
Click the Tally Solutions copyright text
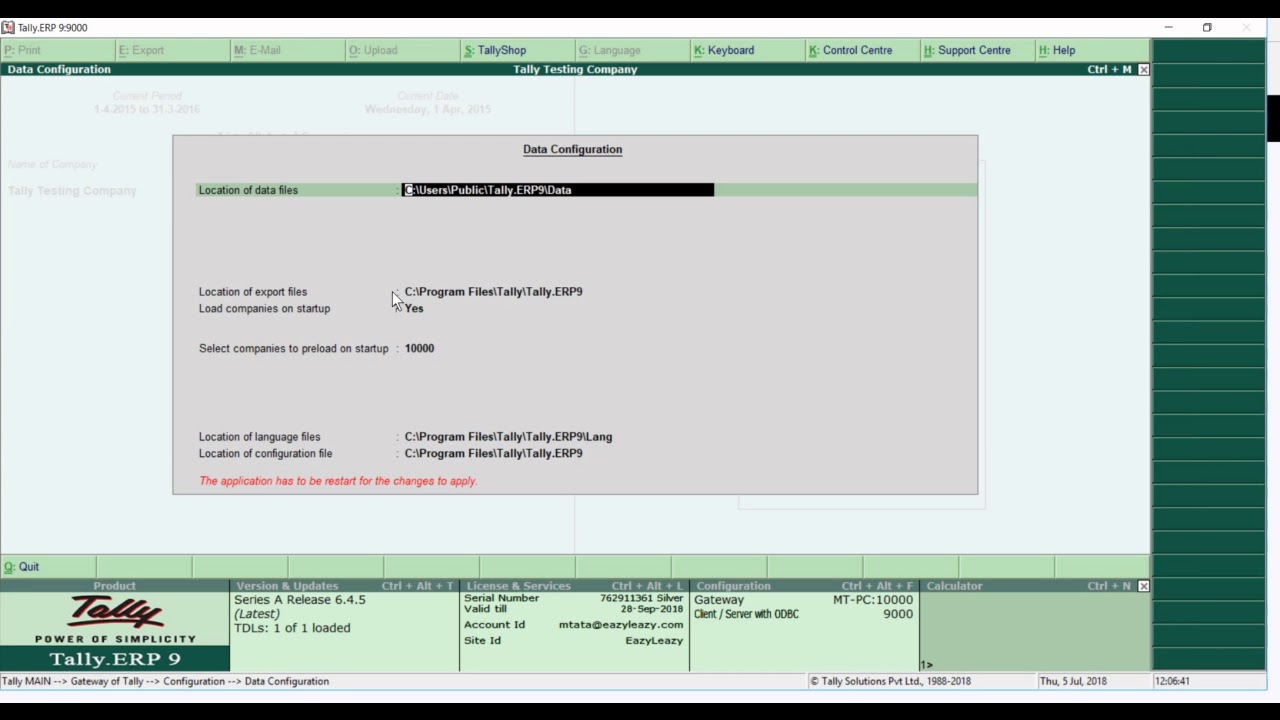point(890,681)
